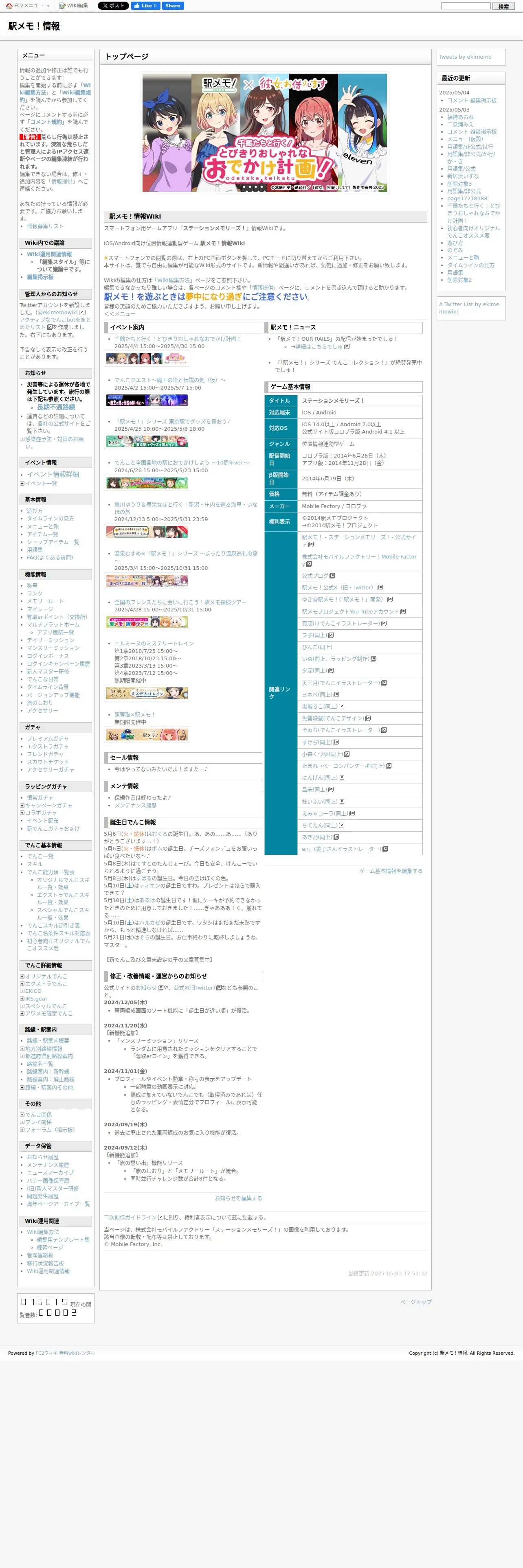Click external-link icon after にんげん(同上)
The width and height of the screenshot is (523, 1568).
(x=342, y=778)
